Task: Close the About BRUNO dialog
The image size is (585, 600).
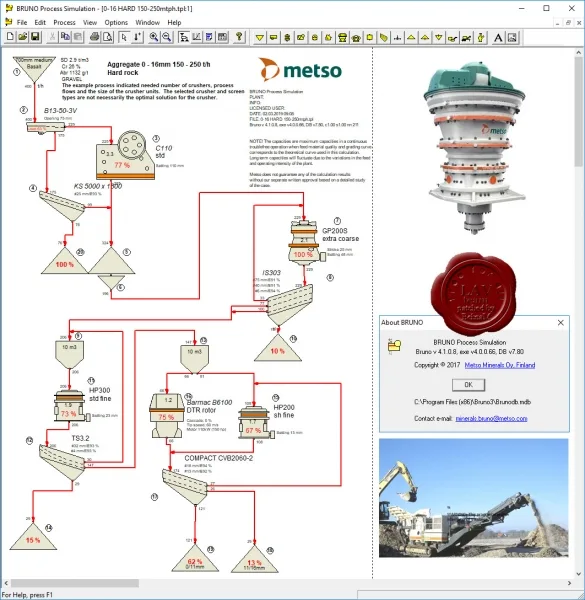Action: [x=561, y=323]
